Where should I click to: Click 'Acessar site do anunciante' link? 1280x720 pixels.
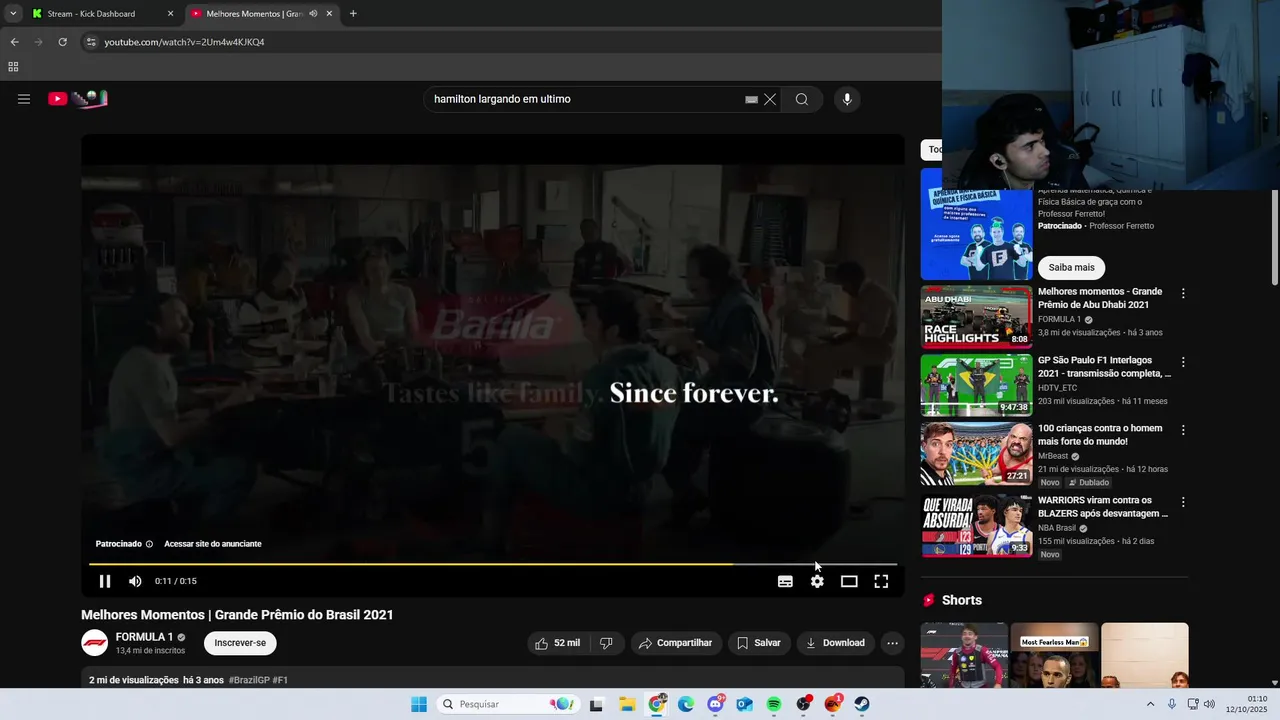[213, 544]
